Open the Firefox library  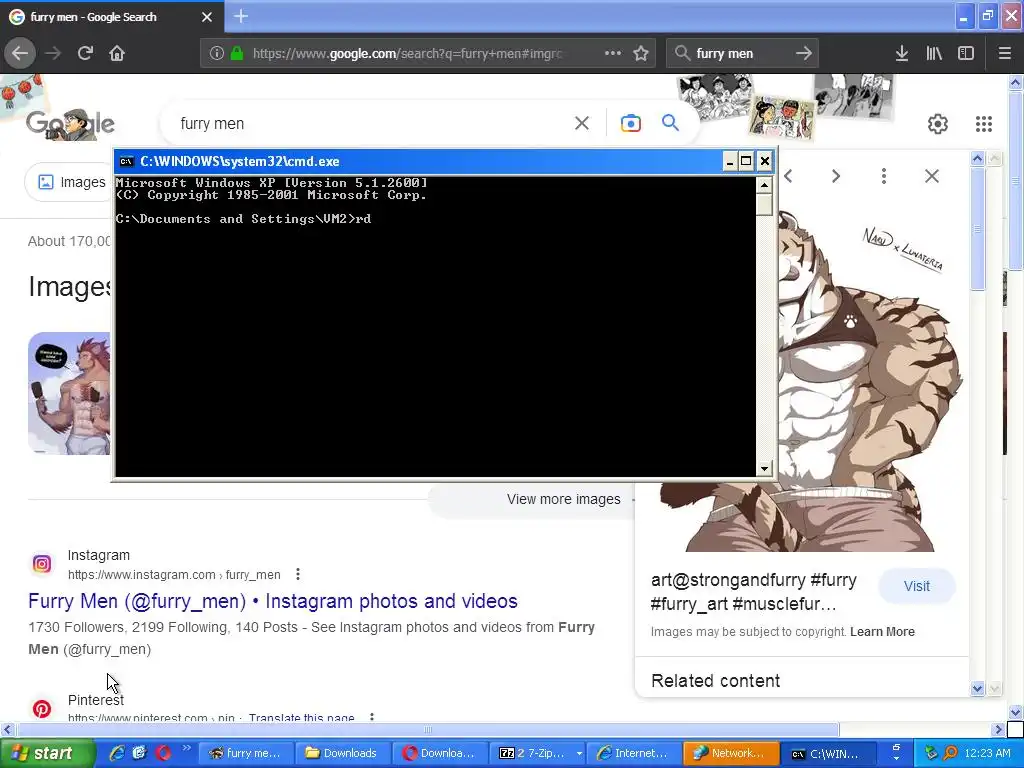click(x=934, y=53)
